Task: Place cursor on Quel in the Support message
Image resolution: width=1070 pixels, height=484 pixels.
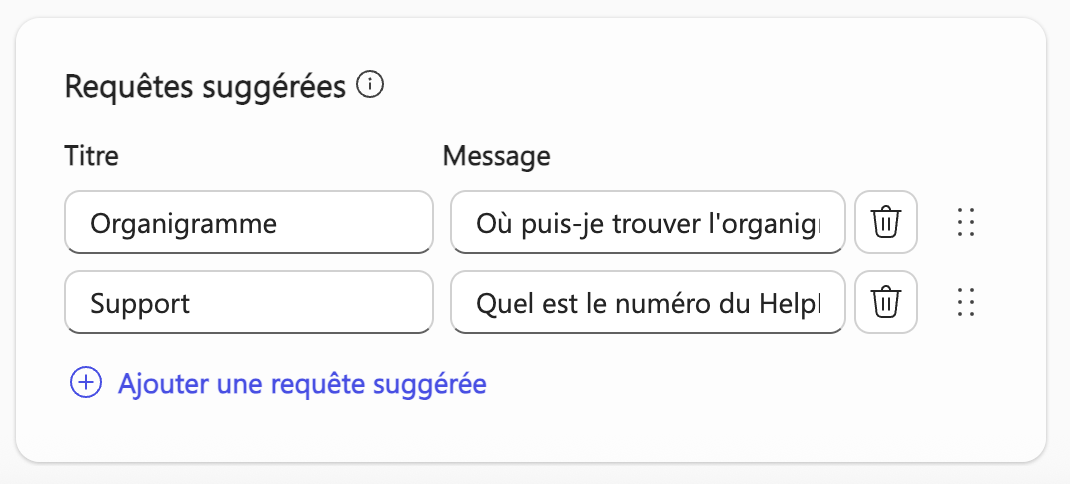Action: pos(499,302)
